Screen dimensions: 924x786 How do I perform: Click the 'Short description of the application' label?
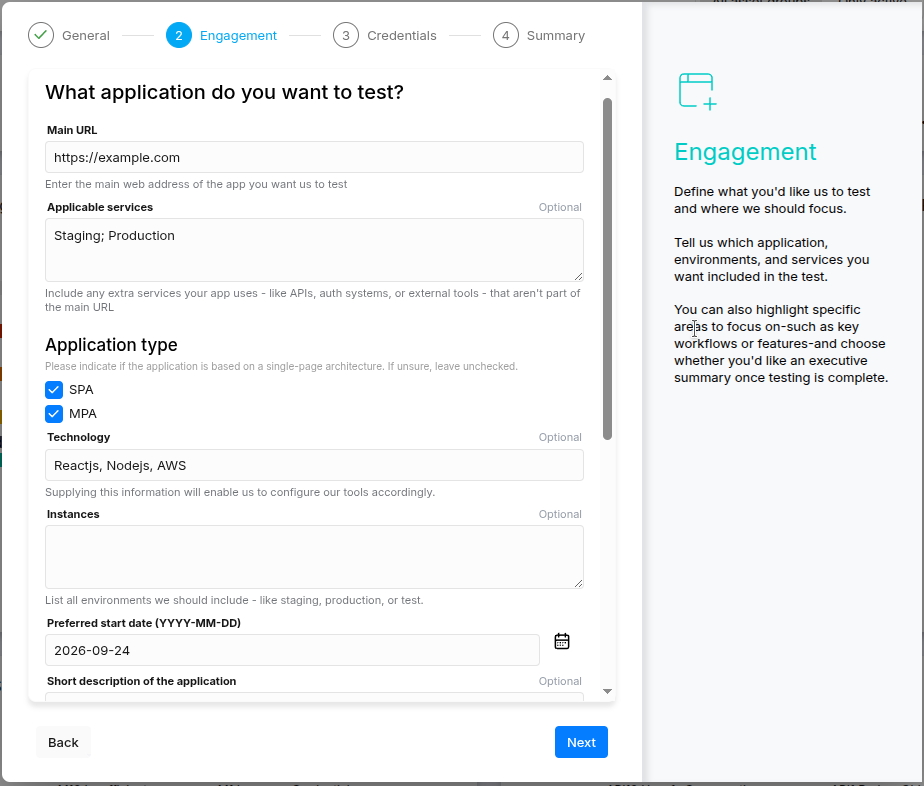[141, 681]
